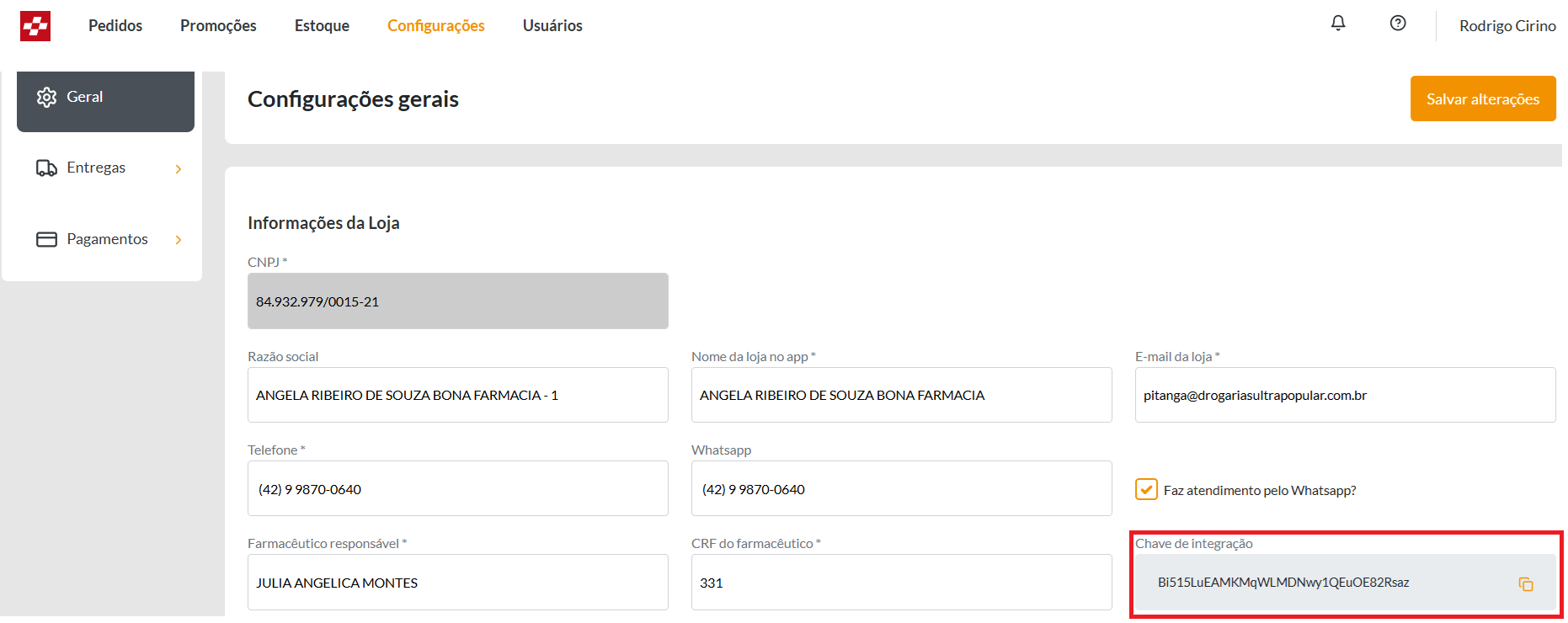Click into the Telefone input field

[457, 489]
